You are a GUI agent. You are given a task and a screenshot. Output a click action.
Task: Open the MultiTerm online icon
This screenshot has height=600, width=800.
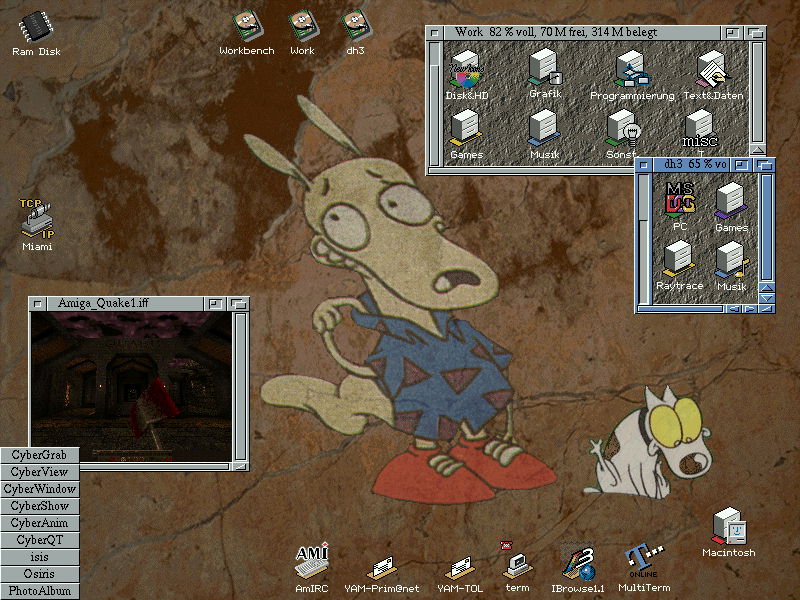[x=643, y=563]
